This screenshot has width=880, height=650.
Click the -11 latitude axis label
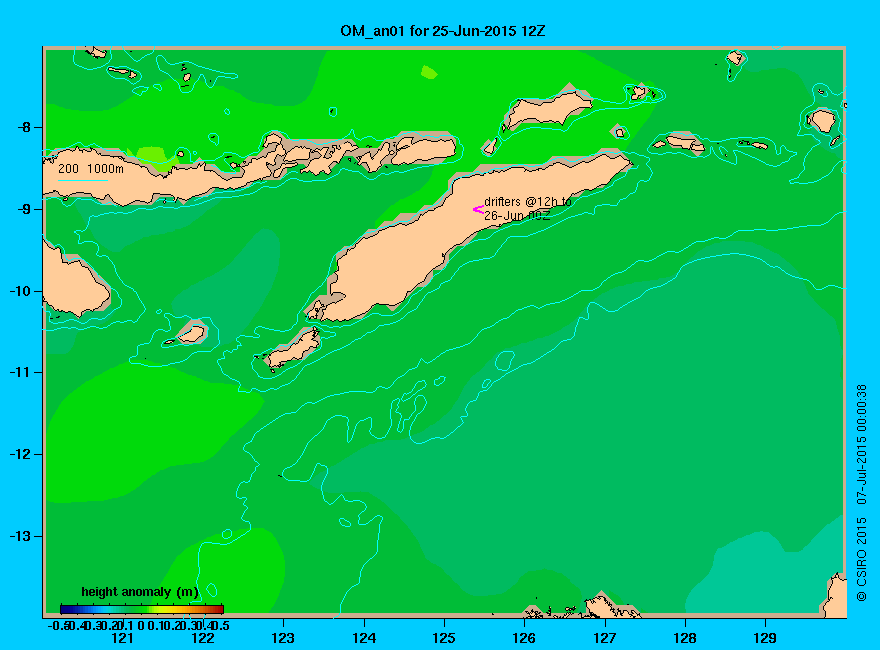20,372
